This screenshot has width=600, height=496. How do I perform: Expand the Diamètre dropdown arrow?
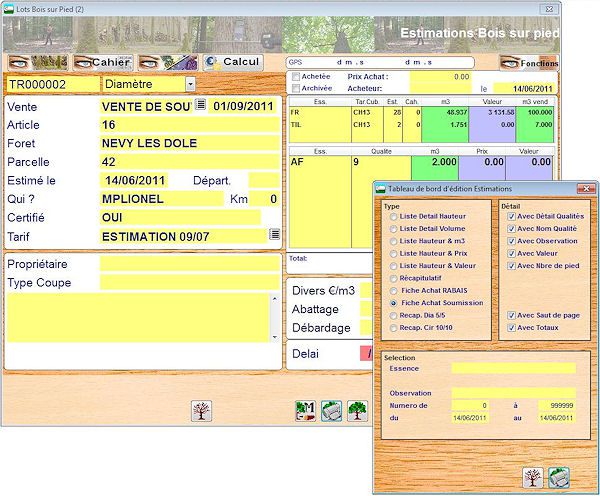[x=190, y=84]
